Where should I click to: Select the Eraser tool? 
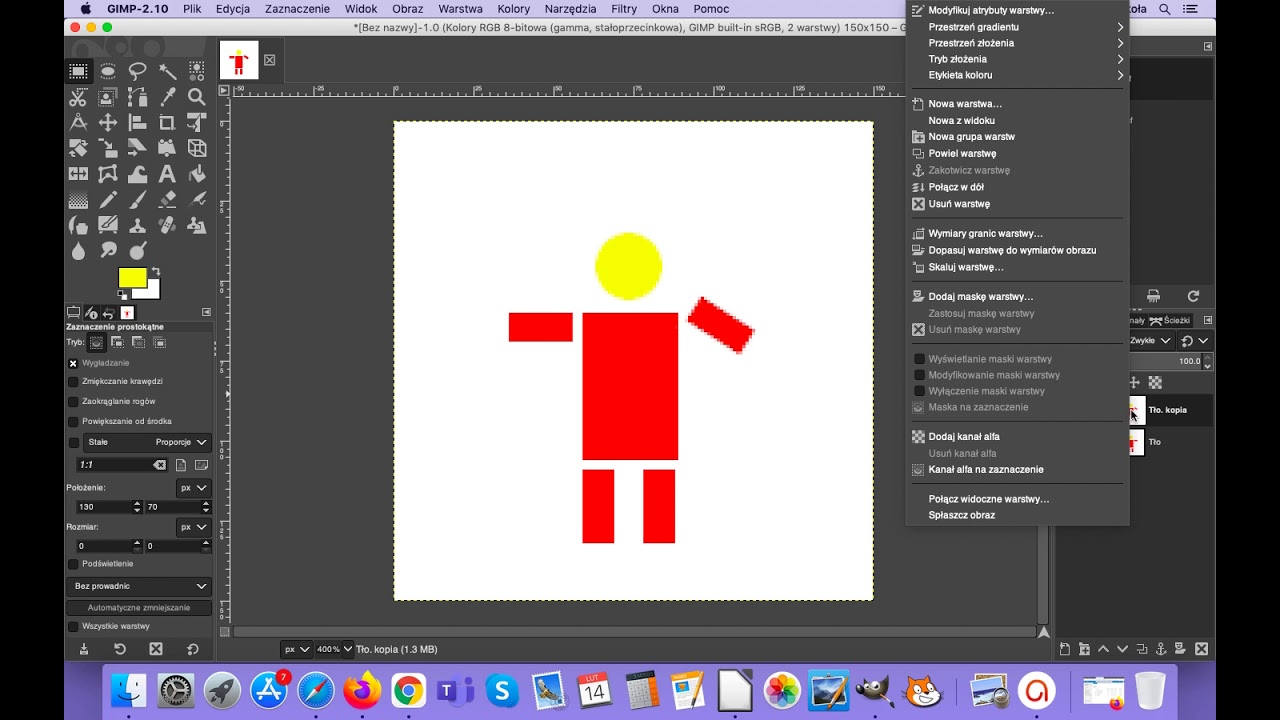tap(167, 200)
